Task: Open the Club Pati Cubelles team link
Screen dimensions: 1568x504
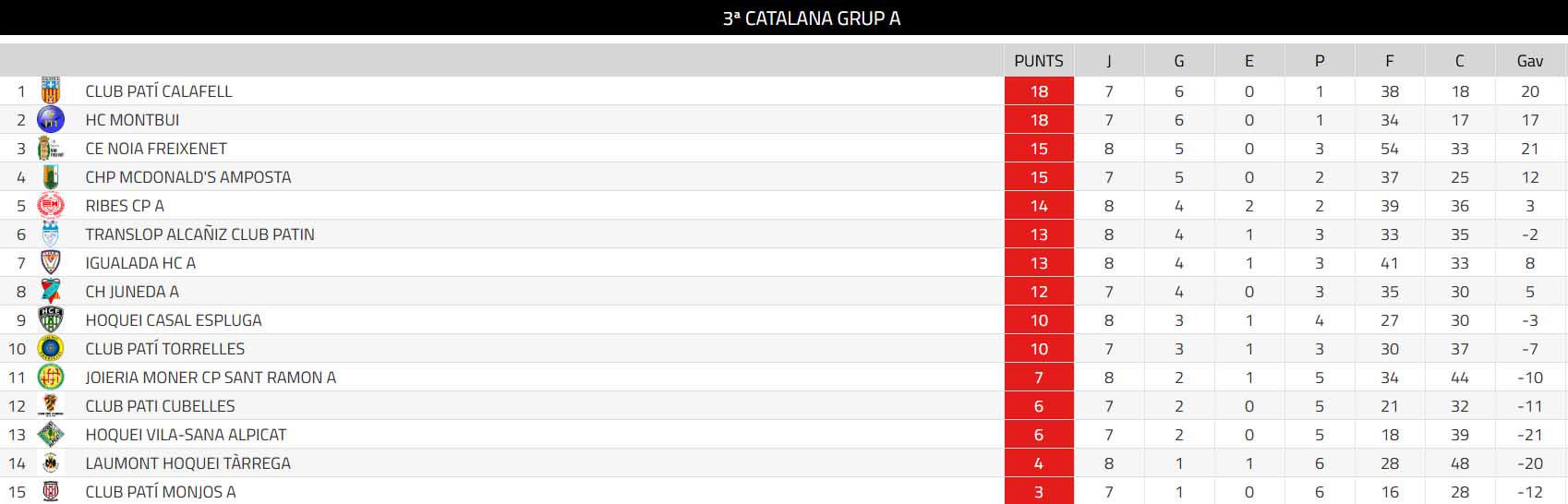Action: coord(160,406)
